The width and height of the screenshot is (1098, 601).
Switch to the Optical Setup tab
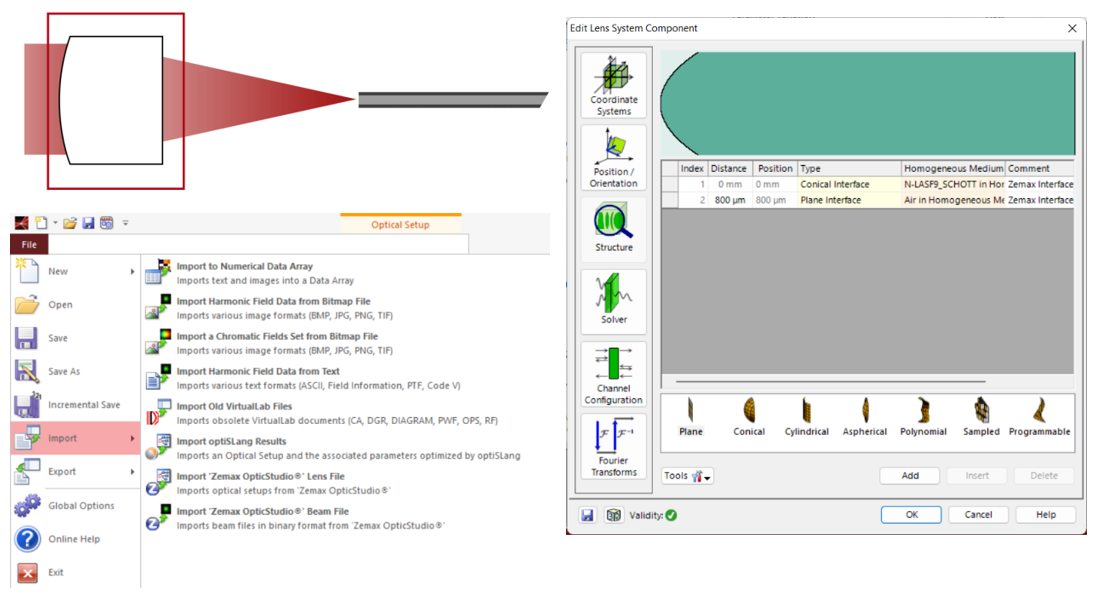tap(400, 224)
